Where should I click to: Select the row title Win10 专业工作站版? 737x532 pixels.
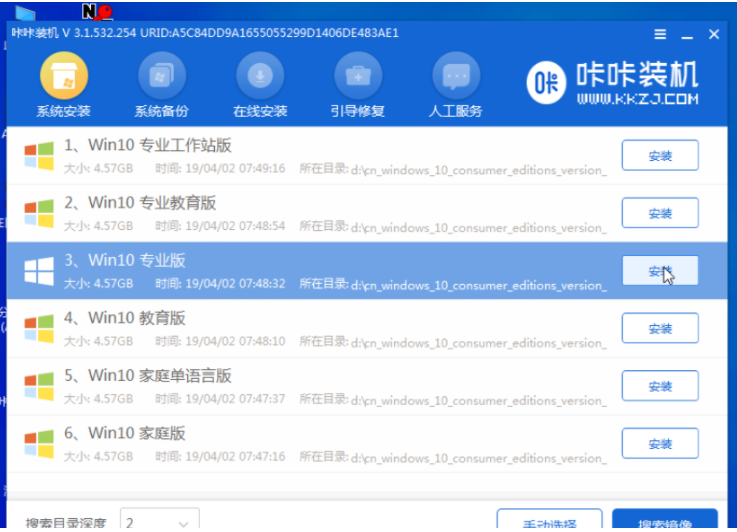148,145
